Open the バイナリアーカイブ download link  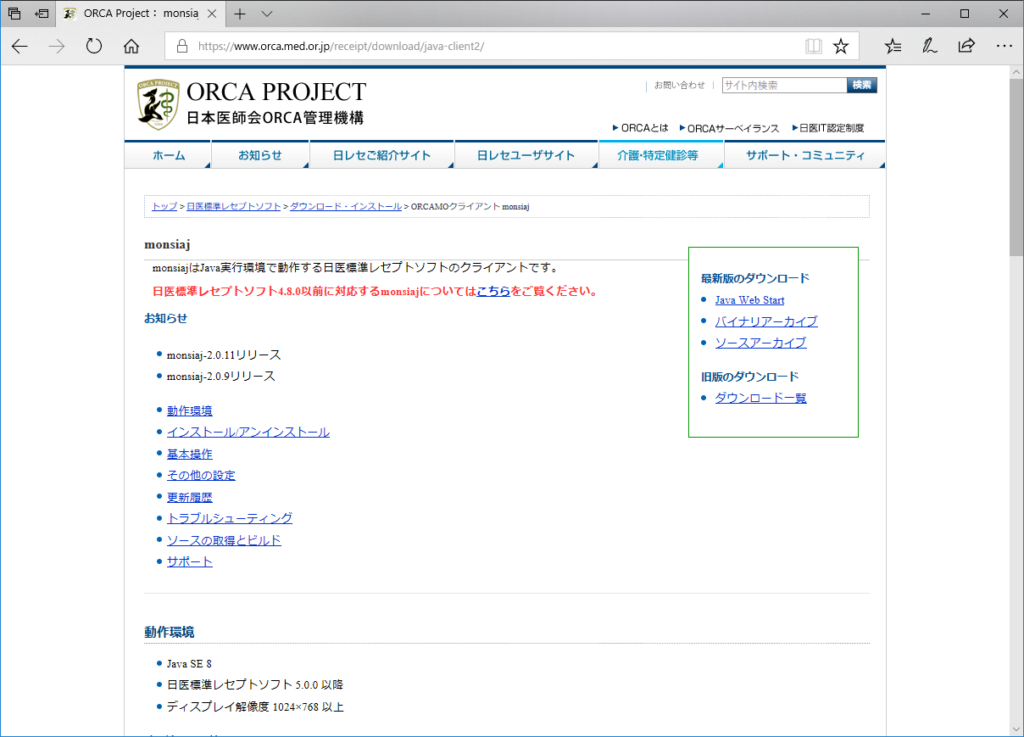[766, 321]
